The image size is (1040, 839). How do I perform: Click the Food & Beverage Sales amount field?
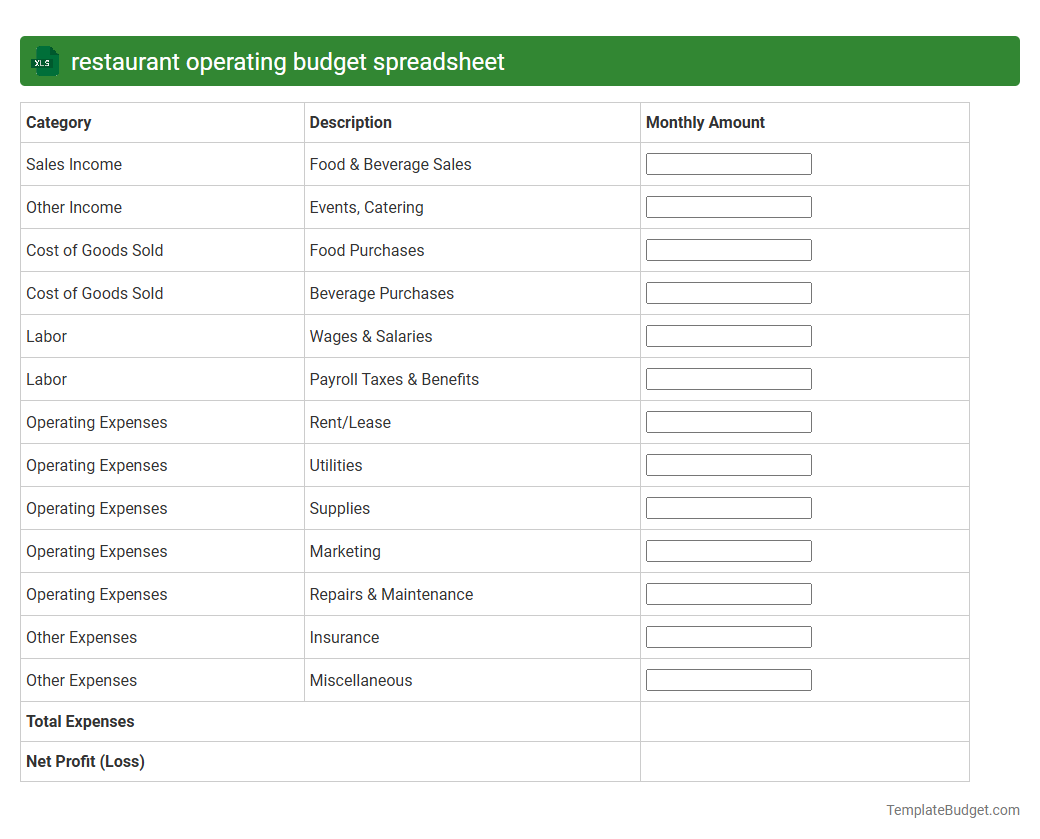(729, 163)
